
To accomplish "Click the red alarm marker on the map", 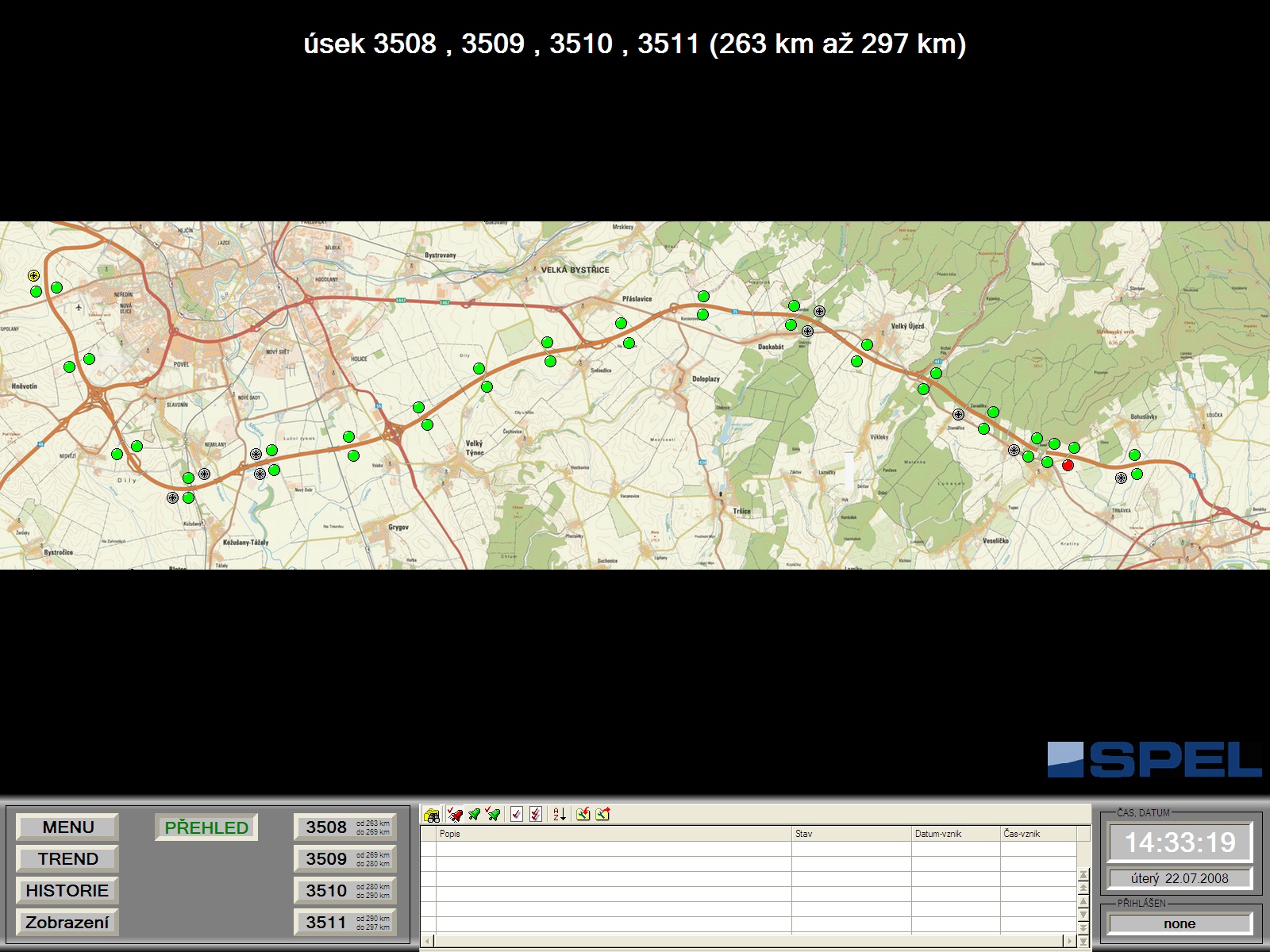I will point(1068,466).
